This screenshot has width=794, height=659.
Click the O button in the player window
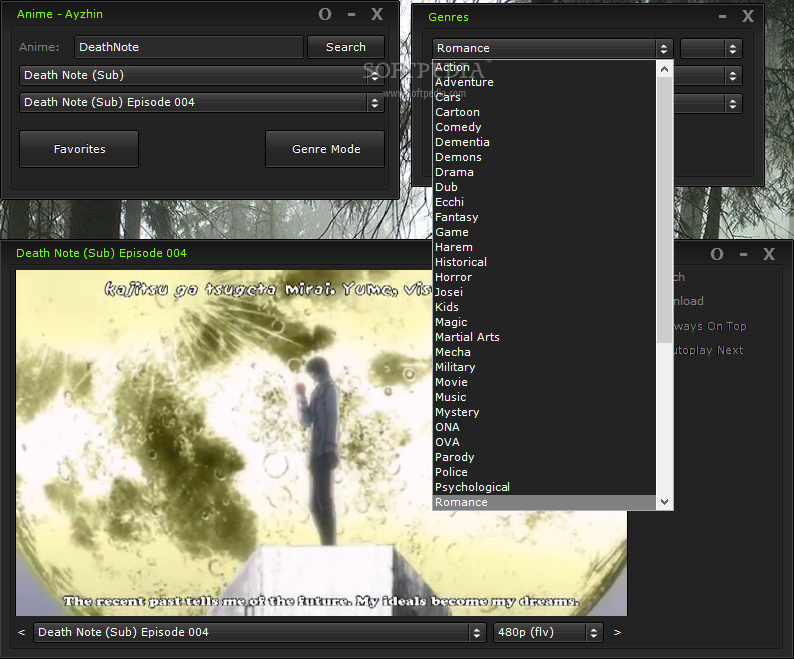(717, 254)
